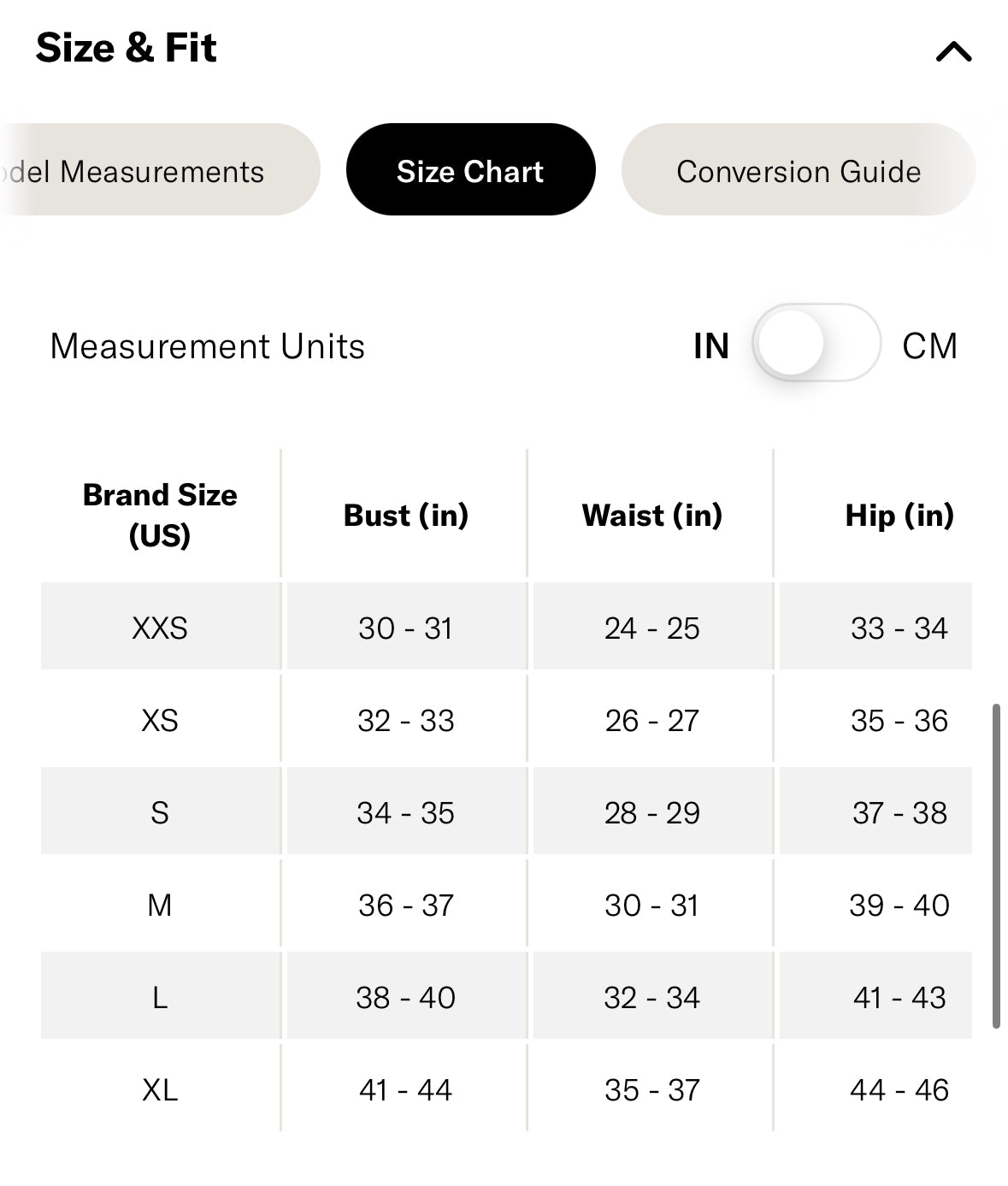Screen dimensions: 1008x1186
Task: Click the Measurement Units label
Action: coord(208,346)
